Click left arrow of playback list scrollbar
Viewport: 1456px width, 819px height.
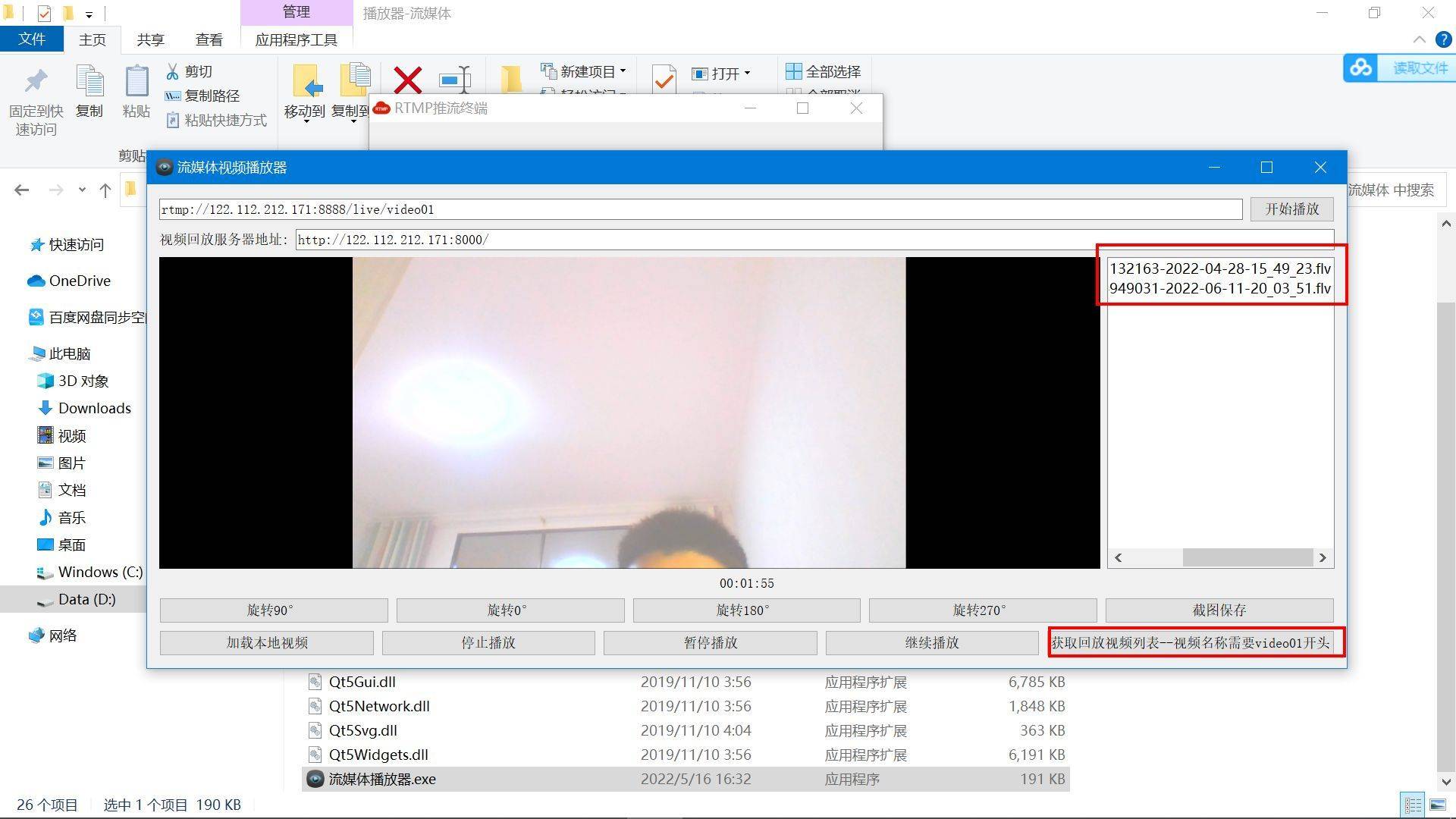click(x=1118, y=557)
